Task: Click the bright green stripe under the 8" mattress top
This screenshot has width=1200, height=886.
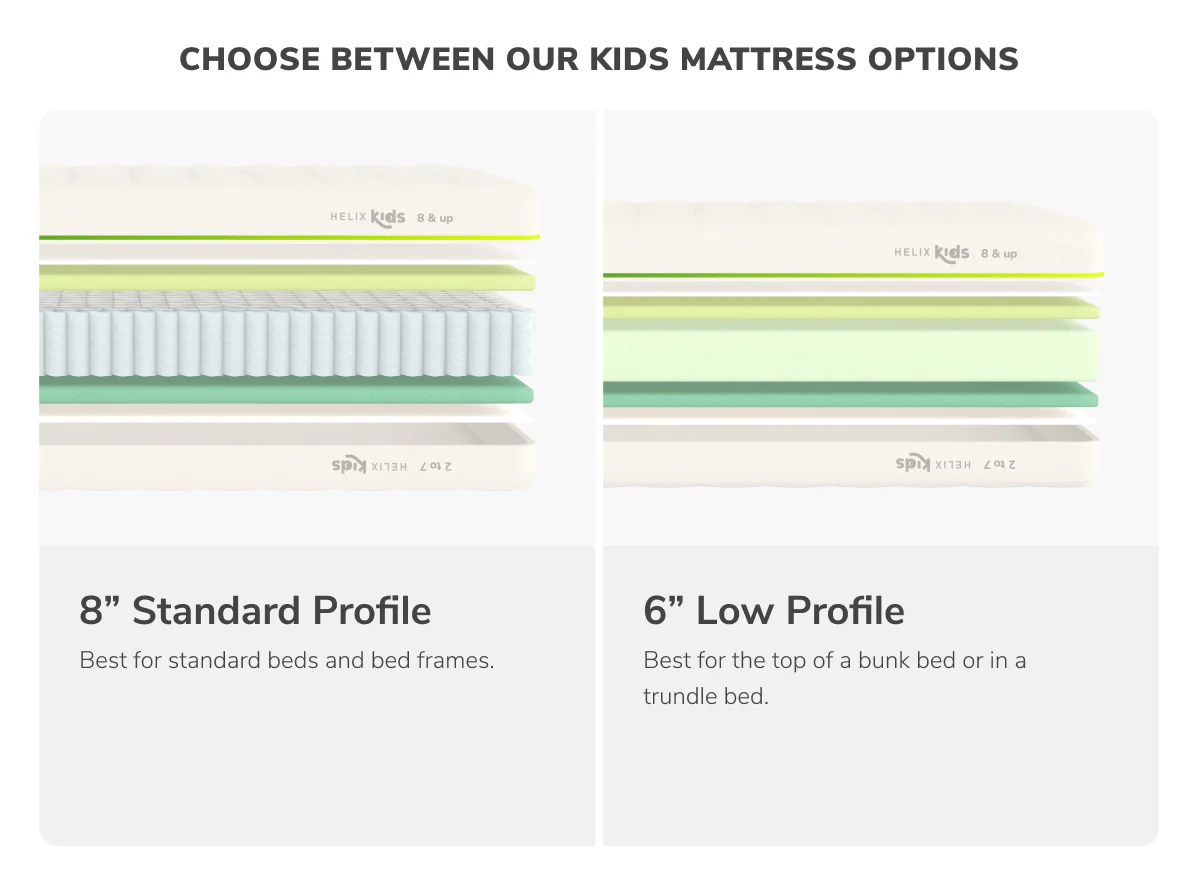Action: coord(286,238)
